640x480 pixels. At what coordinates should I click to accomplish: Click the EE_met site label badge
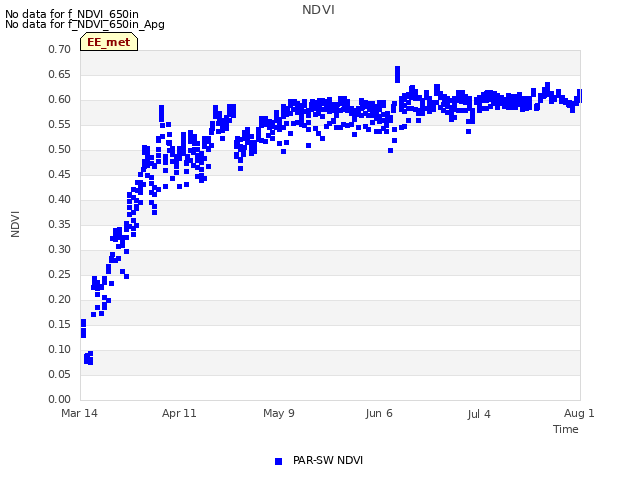[x=109, y=42]
